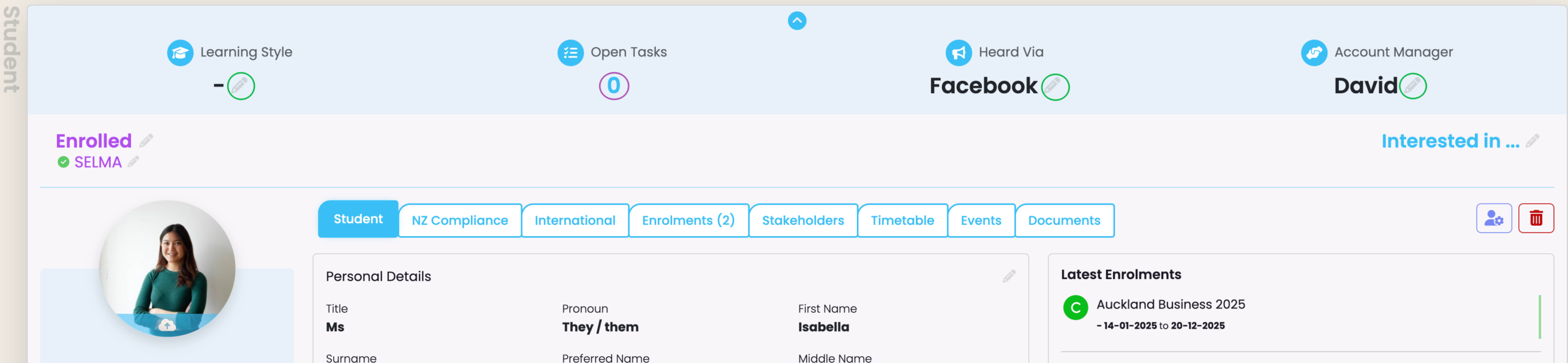
Task: Edit the Interested in field pencil
Action: click(1532, 141)
